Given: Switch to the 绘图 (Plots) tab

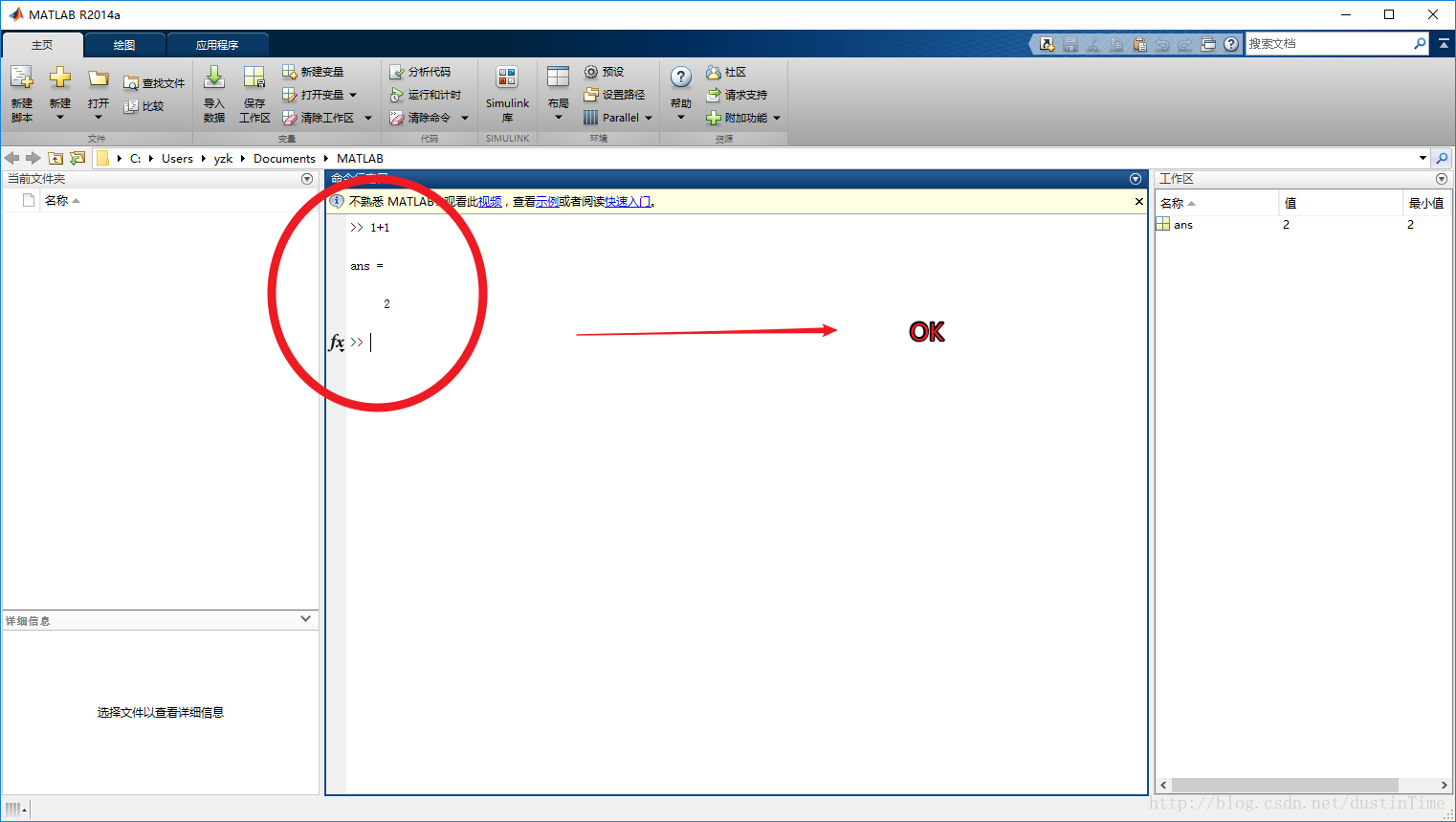Looking at the screenshot, I should 124,45.
